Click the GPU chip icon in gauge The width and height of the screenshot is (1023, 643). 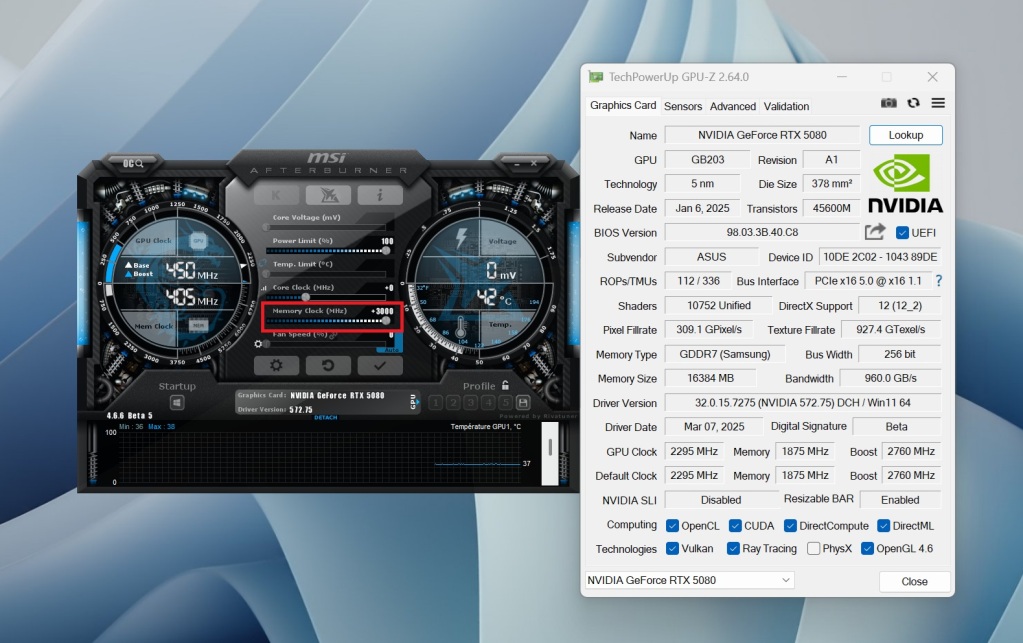(198, 241)
